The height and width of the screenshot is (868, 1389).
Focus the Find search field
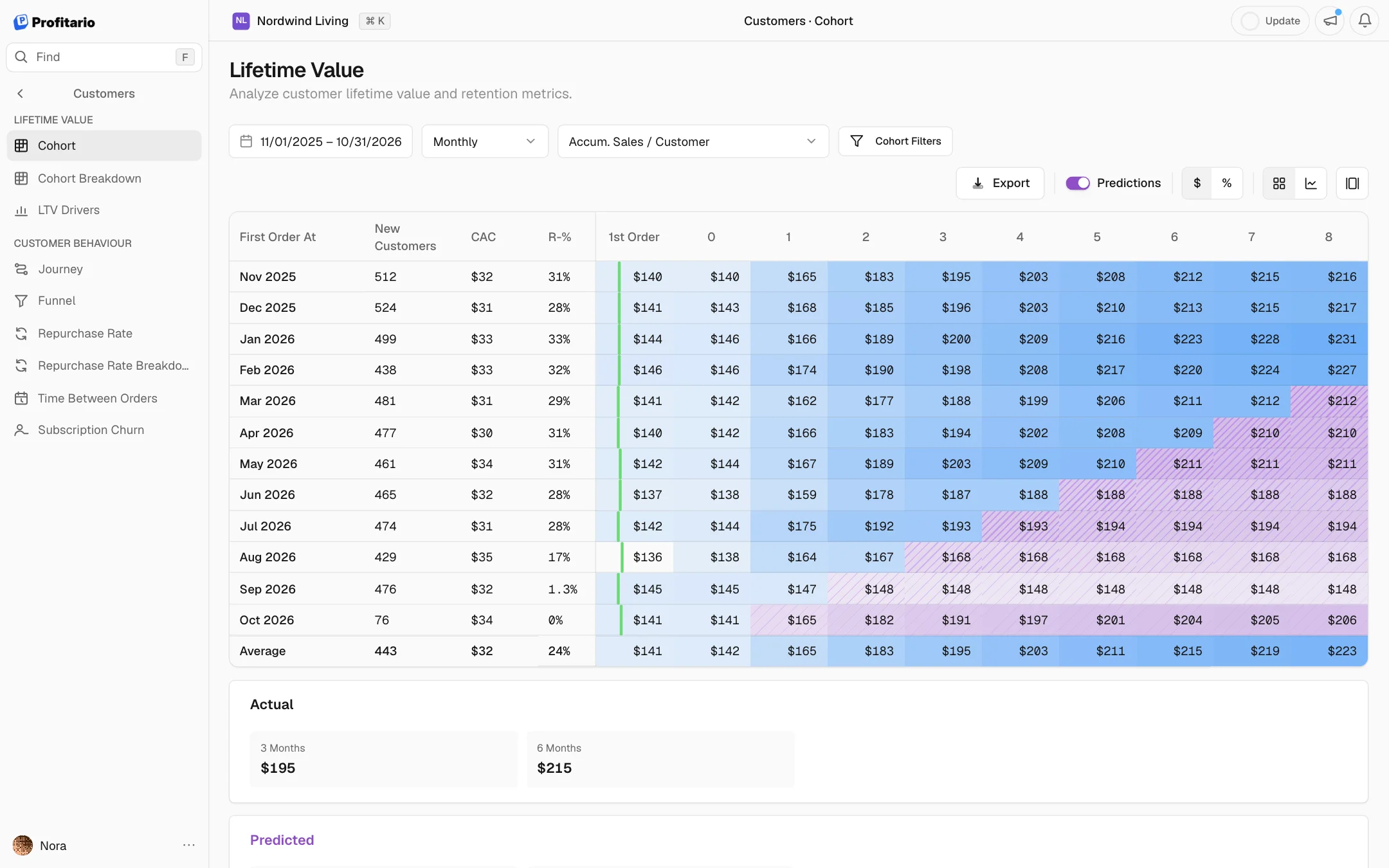(x=104, y=57)
